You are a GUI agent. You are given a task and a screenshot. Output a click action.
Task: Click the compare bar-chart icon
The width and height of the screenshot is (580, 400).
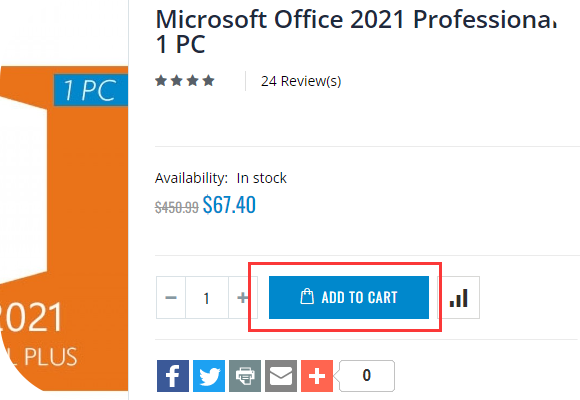tap(459, 298)
